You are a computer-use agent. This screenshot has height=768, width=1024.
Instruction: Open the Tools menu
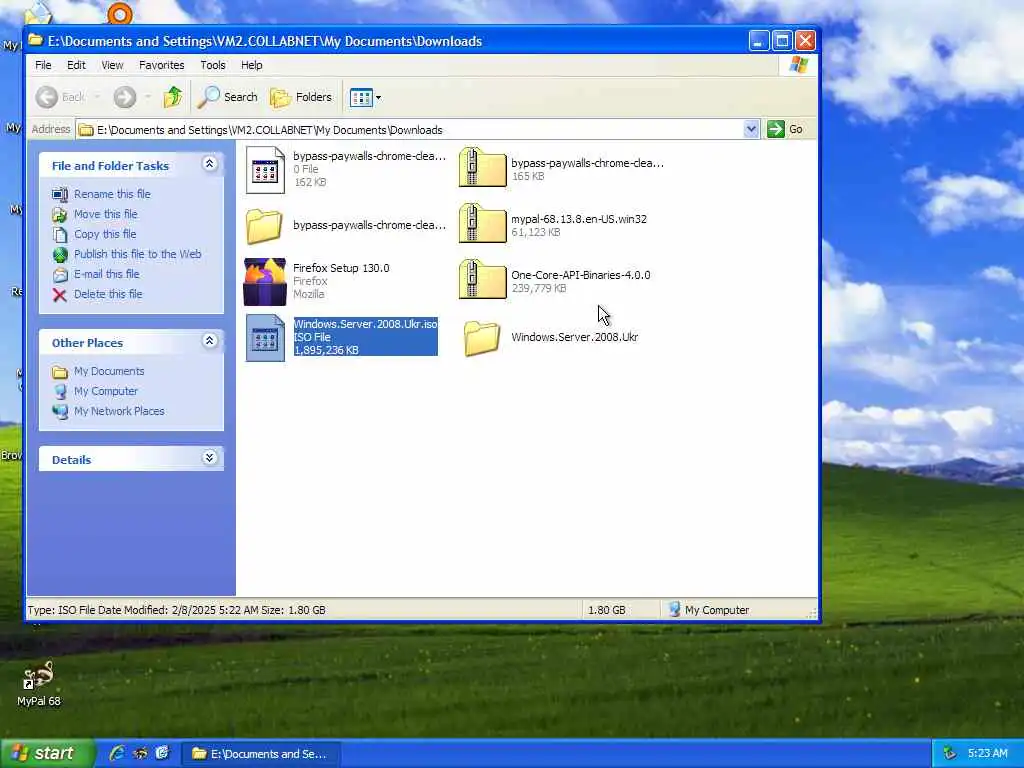[212, 65]
